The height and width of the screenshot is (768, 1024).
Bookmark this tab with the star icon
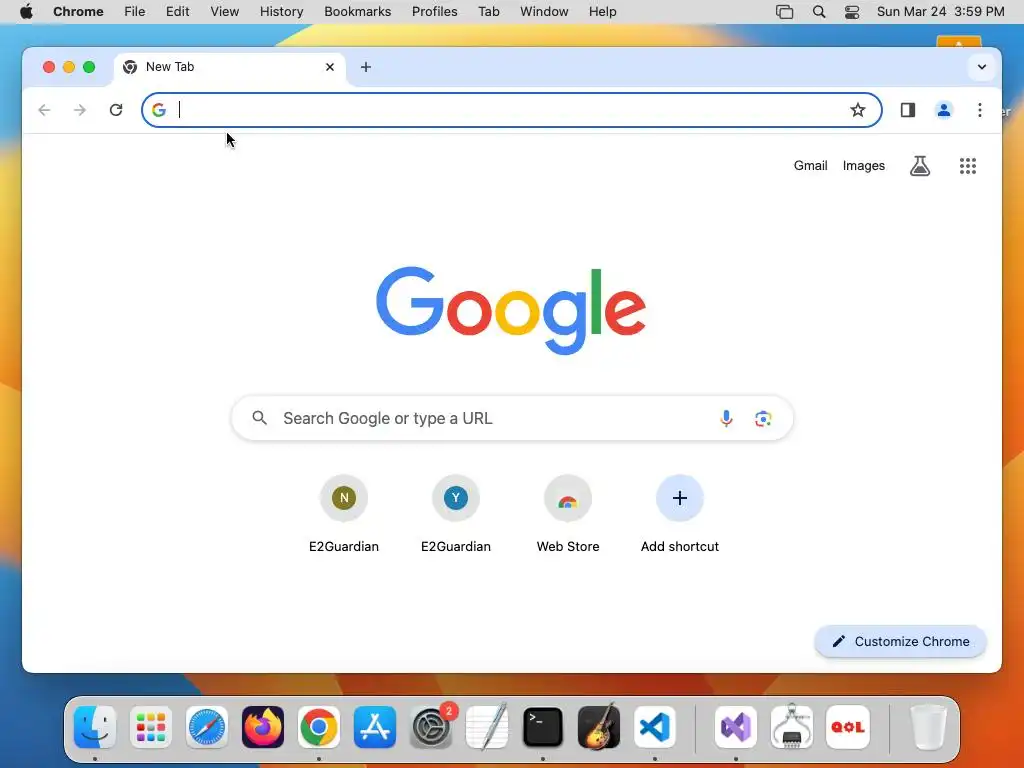pyautogui.click(x=857, y=110)
